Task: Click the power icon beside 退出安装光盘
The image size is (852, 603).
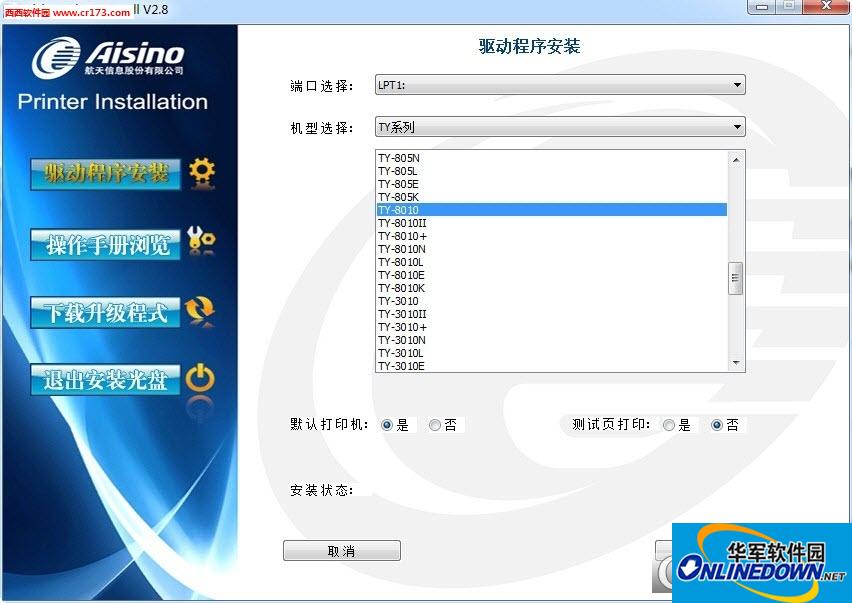Action: point(200,378)
